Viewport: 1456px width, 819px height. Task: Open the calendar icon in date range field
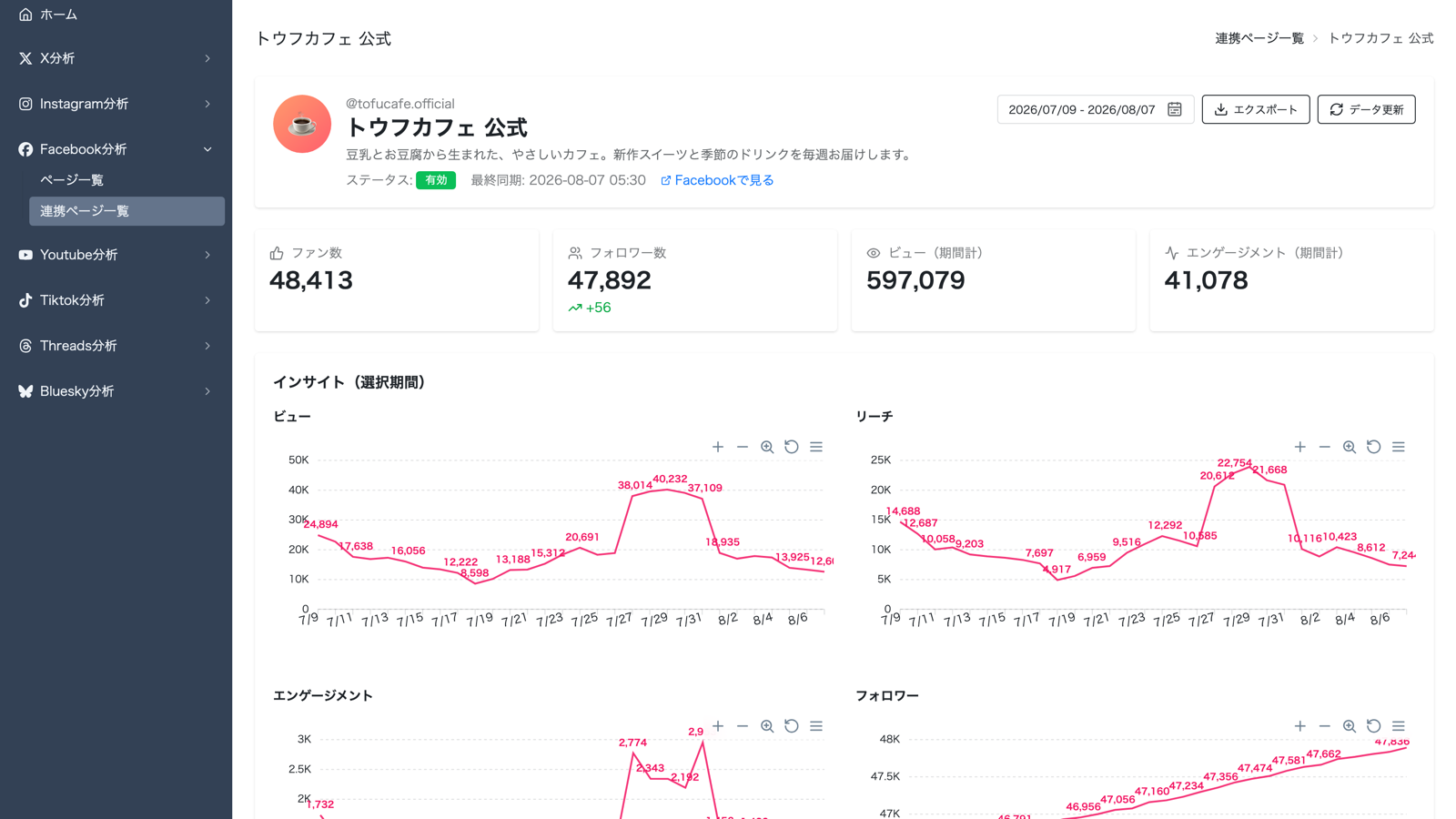1175,109
